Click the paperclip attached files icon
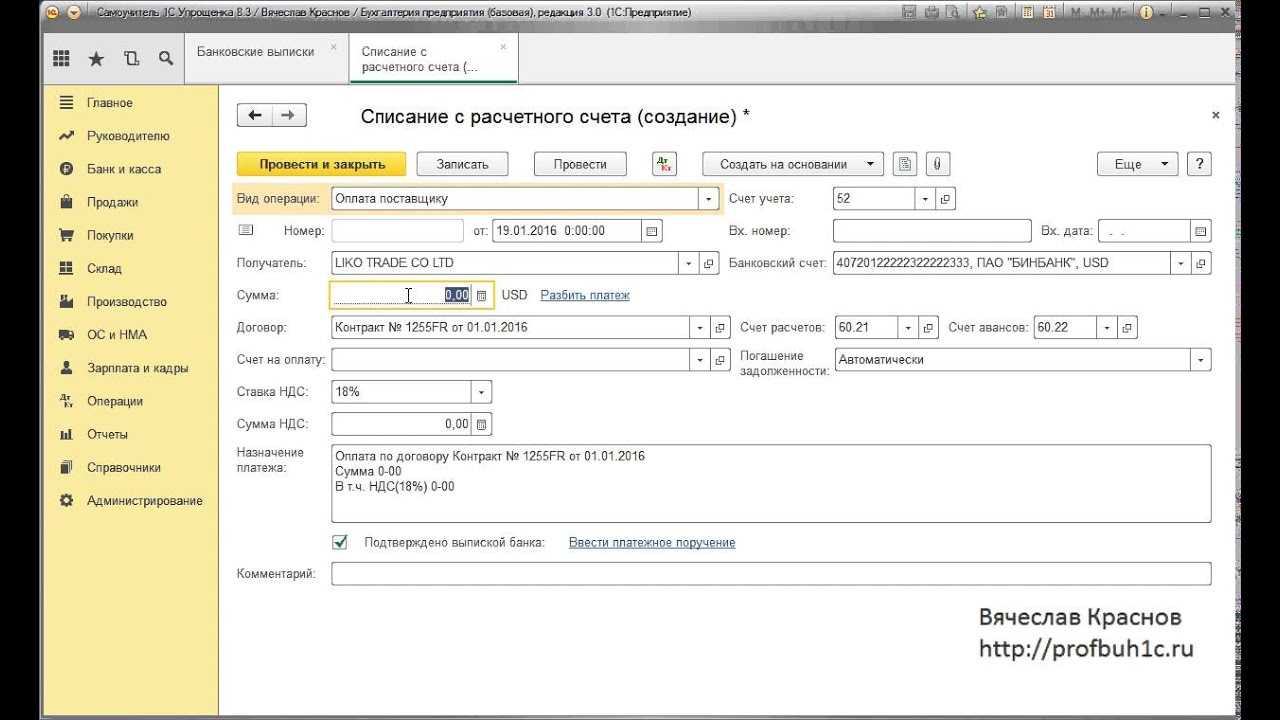 (x=937, y=164)
